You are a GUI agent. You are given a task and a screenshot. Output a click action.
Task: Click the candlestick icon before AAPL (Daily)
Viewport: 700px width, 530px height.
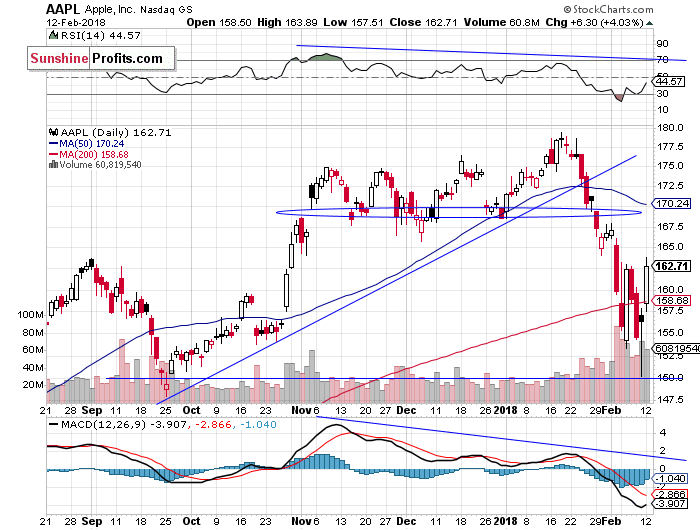click(53, 132)
